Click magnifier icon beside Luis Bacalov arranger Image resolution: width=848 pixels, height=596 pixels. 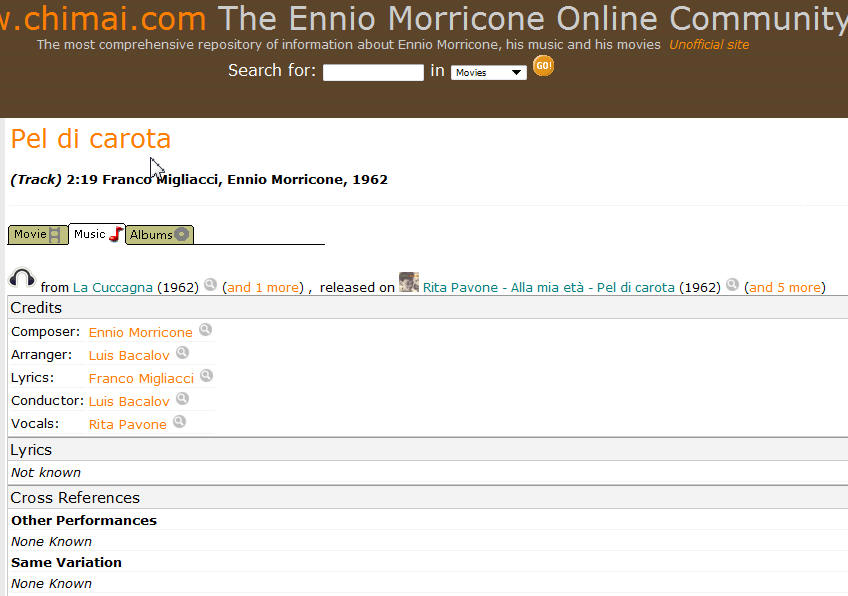coord(183,353)
